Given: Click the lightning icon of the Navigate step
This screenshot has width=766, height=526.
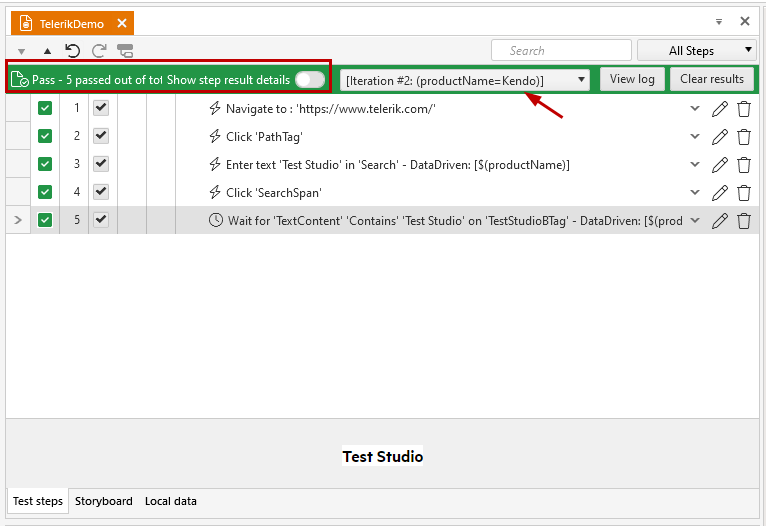Looking at the screenshot, I should click(215, 108).
